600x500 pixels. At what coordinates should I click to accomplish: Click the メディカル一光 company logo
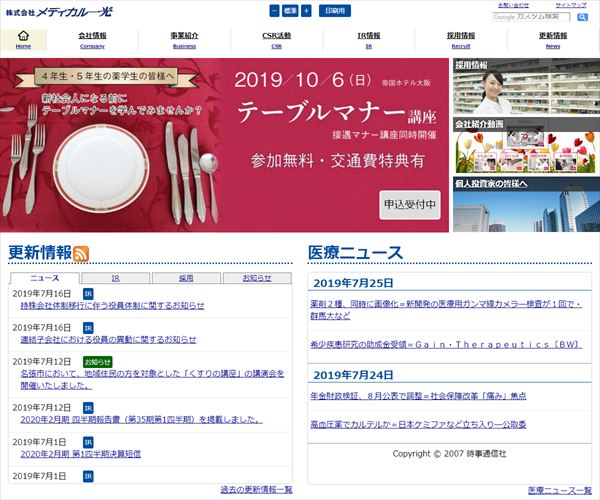tap(59, 12)
